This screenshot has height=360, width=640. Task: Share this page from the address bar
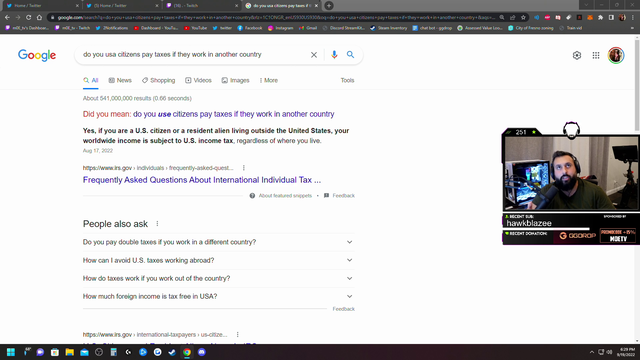[513, 18]
